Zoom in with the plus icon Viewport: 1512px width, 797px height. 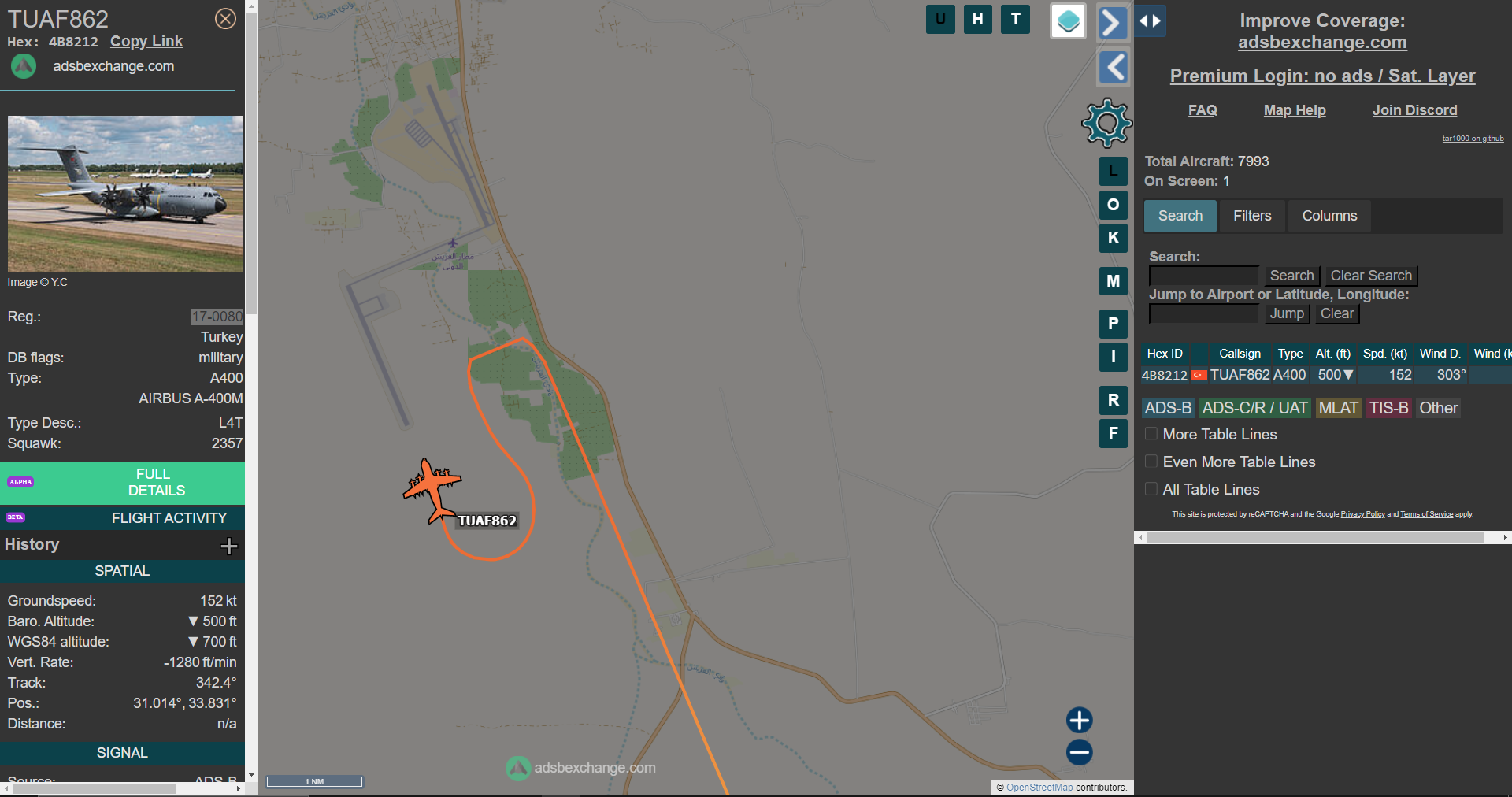click(x=1079, y=720)
